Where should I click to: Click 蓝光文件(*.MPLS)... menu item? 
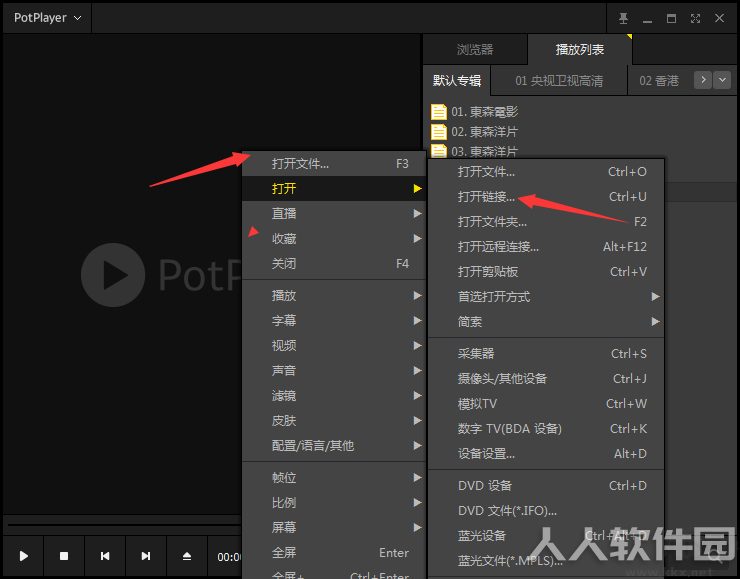(x=546, y=561)
